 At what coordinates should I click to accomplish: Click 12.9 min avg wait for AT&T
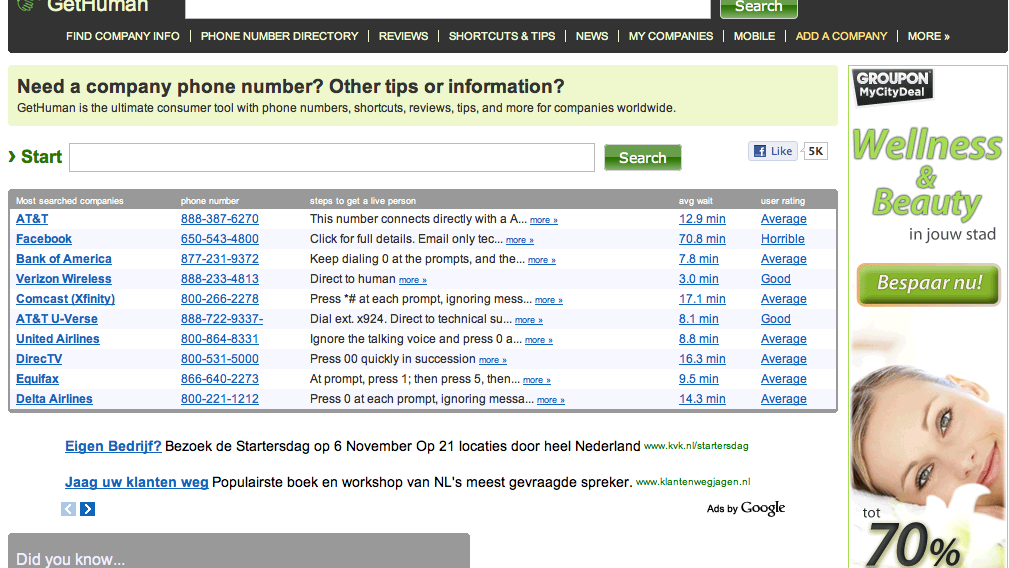click(x=702, y=219)
